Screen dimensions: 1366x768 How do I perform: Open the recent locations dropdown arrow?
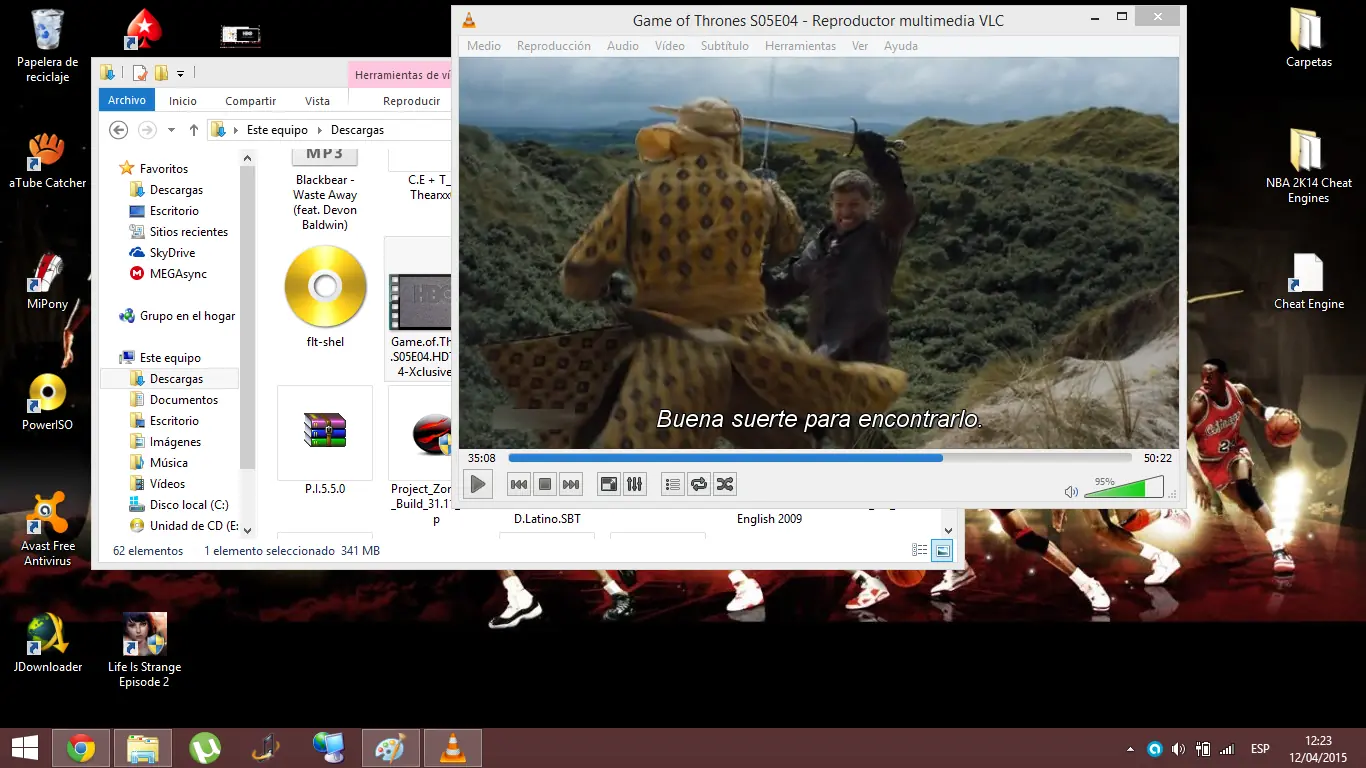171,130
